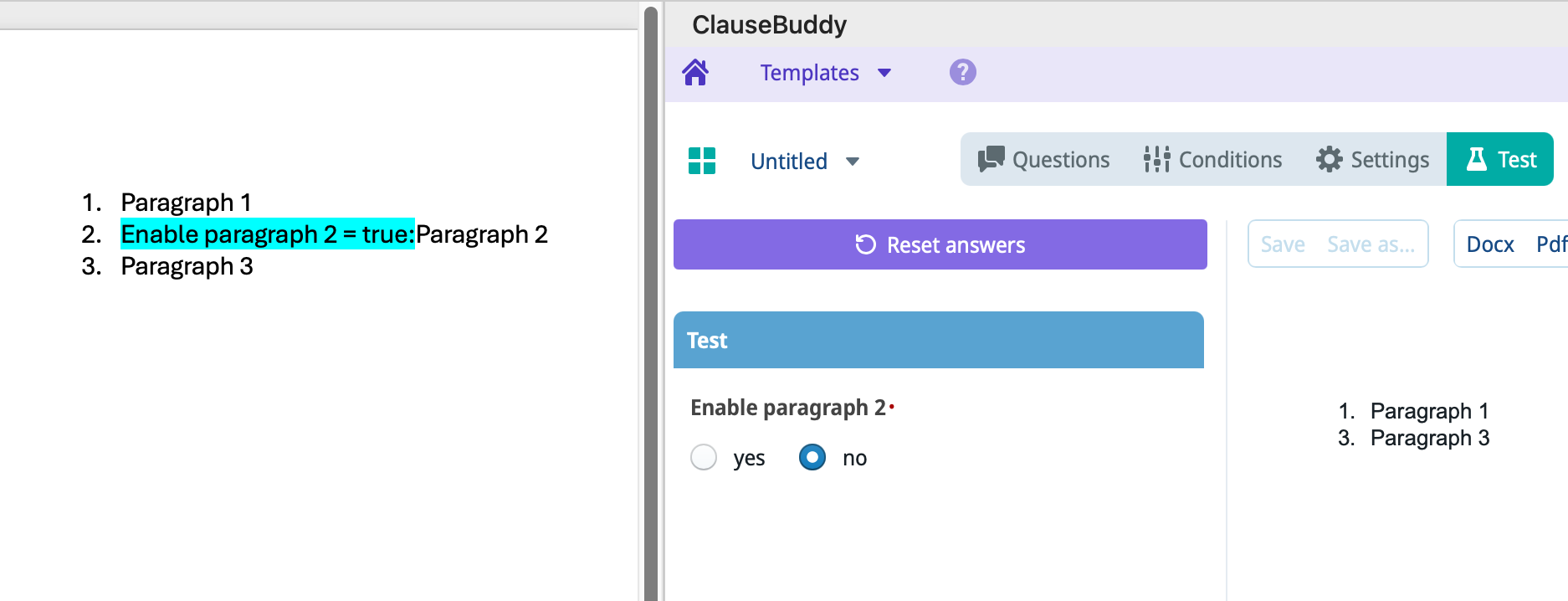Switch to the Questions tab
This screenshot has height=601, width=1568.
tap(1060, 159)
